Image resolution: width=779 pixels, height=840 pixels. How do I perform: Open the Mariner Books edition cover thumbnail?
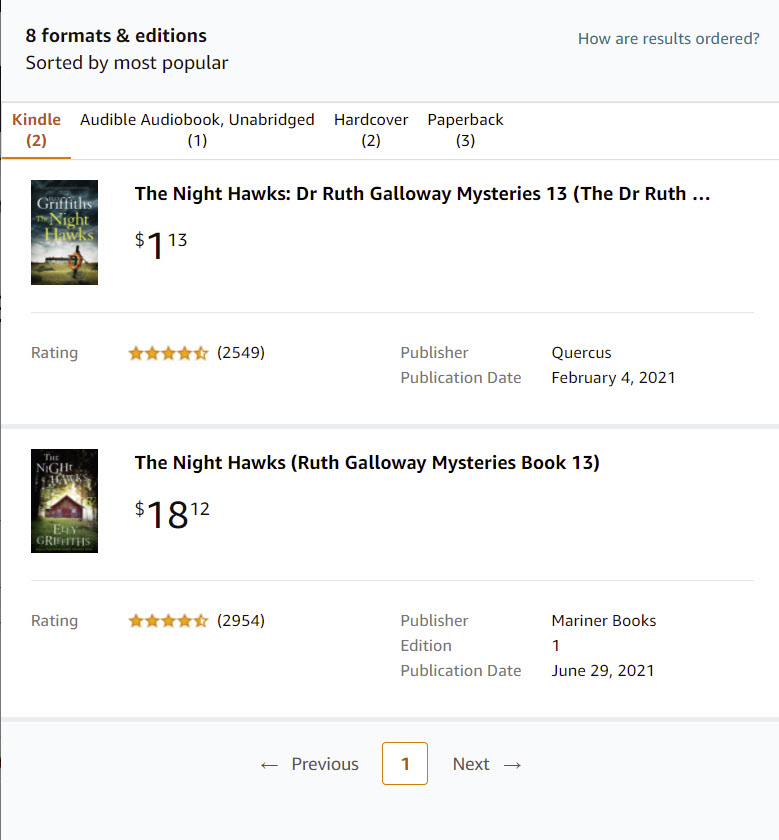tap(64, 501)
